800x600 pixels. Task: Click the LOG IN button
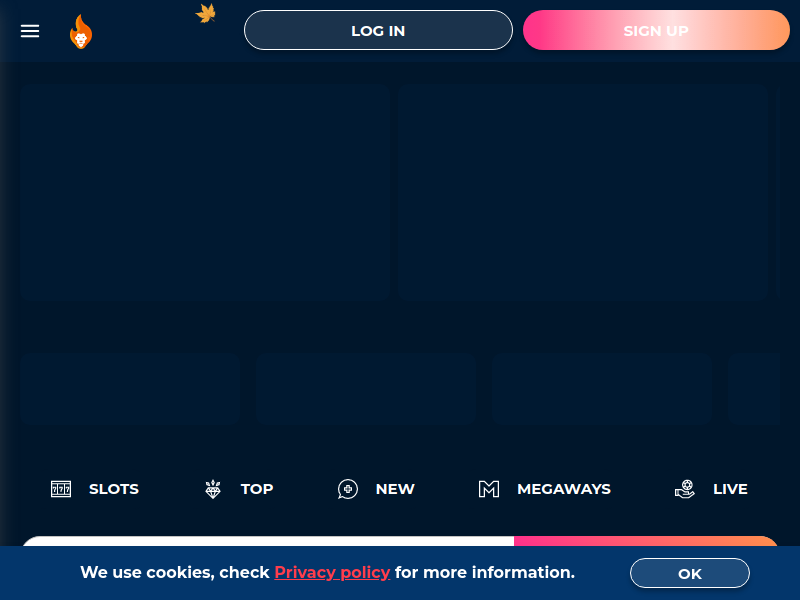[378, 30]
